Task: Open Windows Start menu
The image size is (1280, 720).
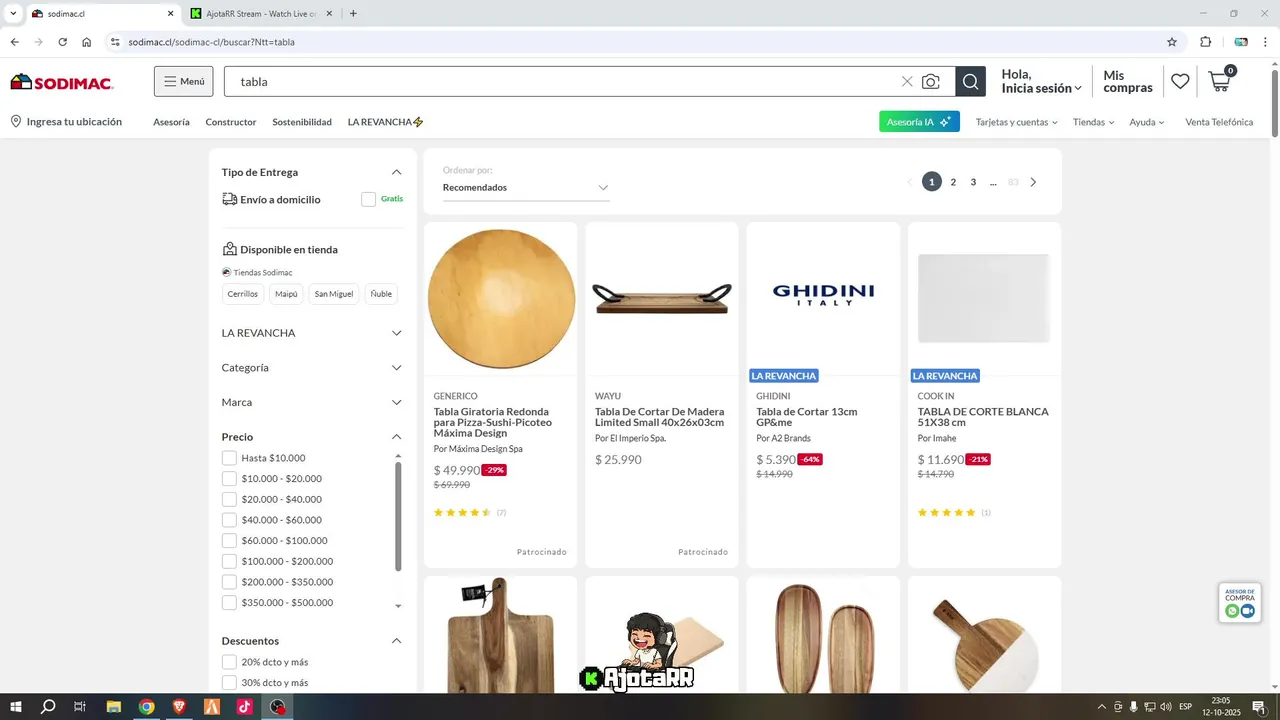Action: [16, 707]
